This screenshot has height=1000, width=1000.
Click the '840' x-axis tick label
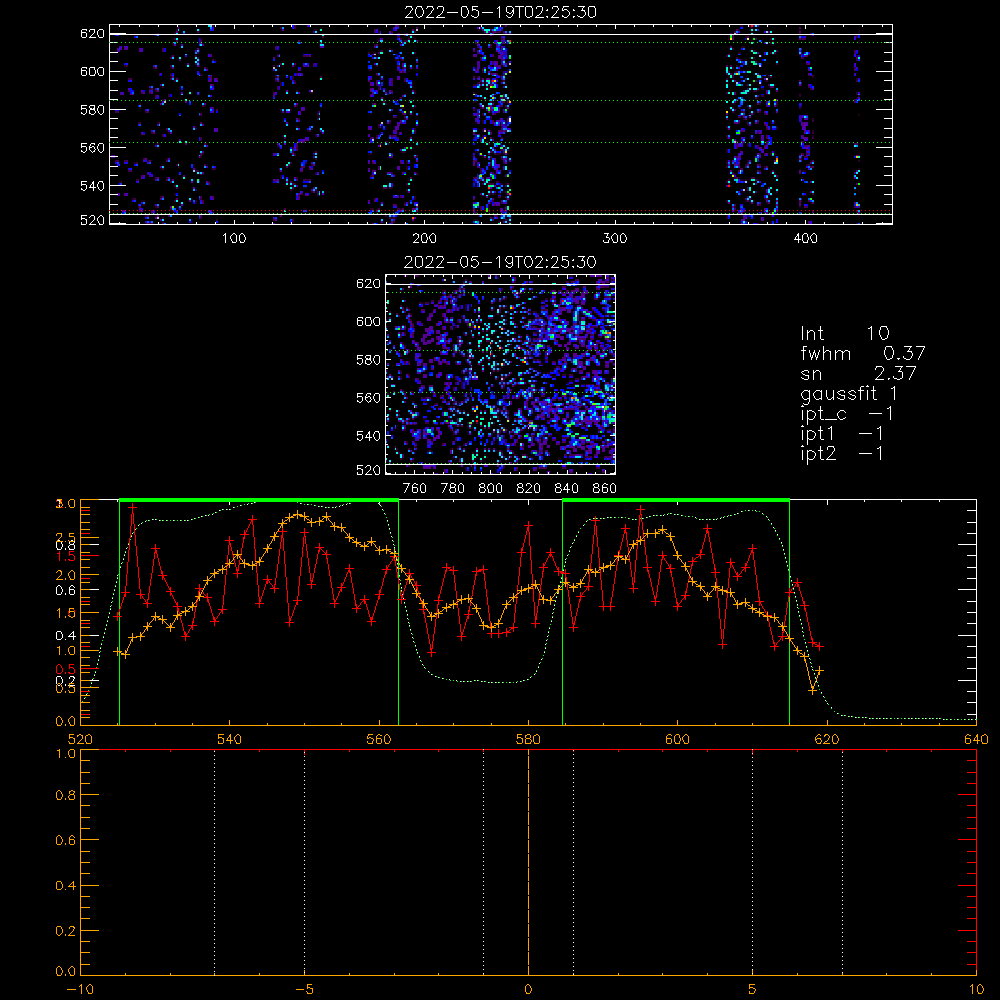tap(566, 489)
